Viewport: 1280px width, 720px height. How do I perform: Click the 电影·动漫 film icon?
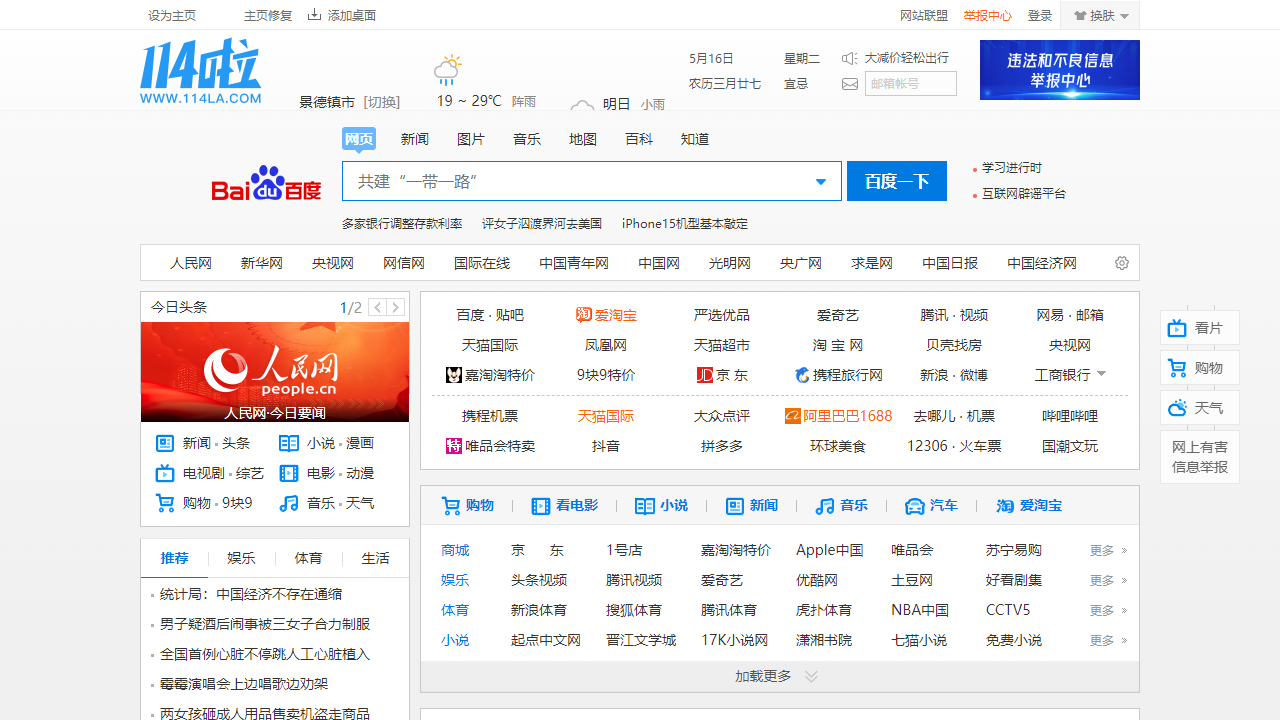[289, 473]
